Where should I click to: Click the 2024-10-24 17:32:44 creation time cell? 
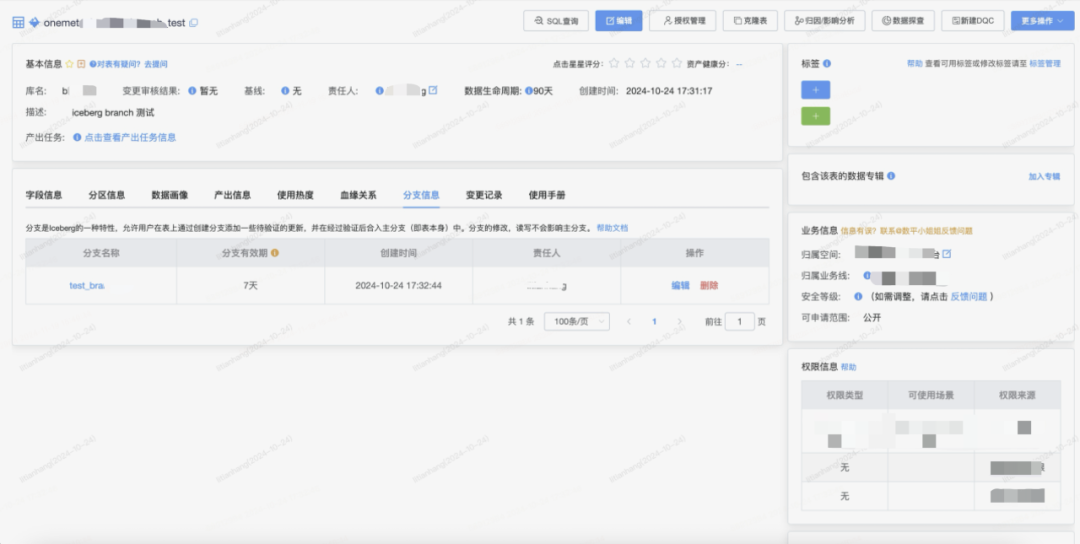399,286
